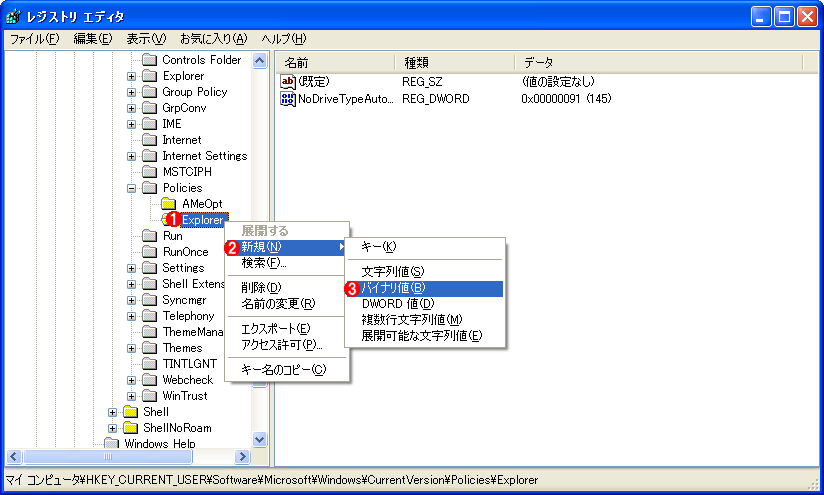Screen dimensions: 824x495
Task: Click the horizontal scroll left arrow
Action: [14, 457]
